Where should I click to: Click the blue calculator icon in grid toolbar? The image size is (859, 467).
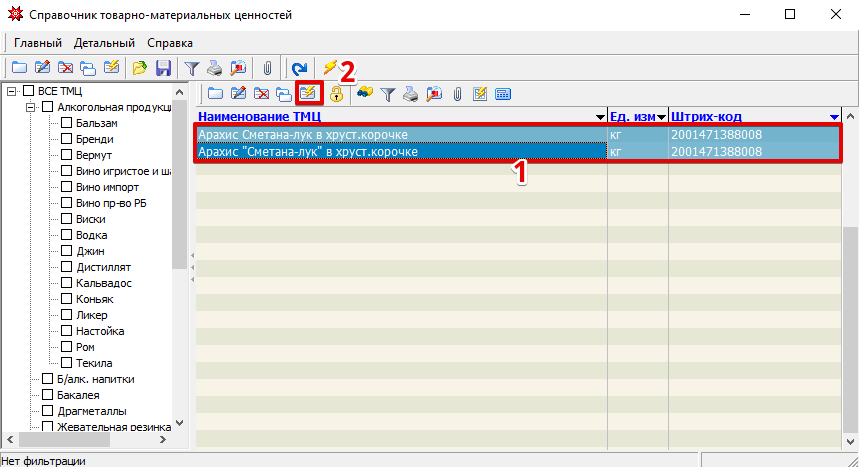pos(503,94)
